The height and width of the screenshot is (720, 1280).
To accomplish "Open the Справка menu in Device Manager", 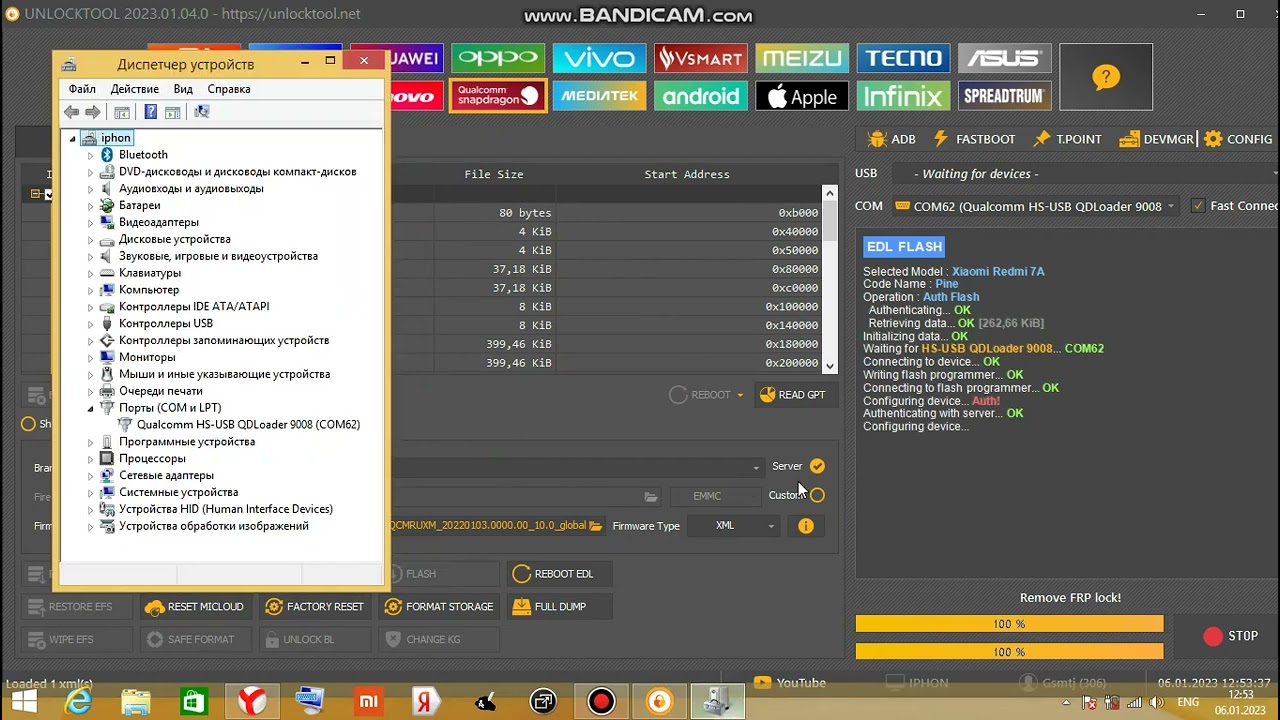I will (229, 89).
